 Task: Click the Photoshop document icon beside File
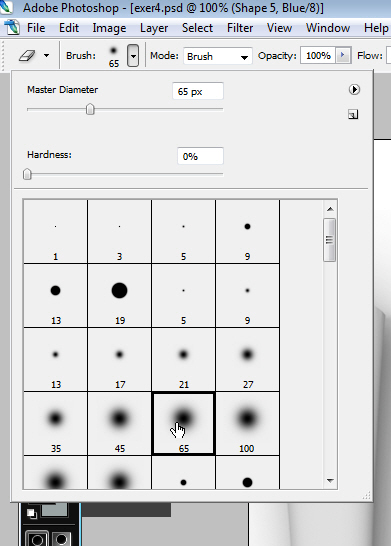[12, 28]
